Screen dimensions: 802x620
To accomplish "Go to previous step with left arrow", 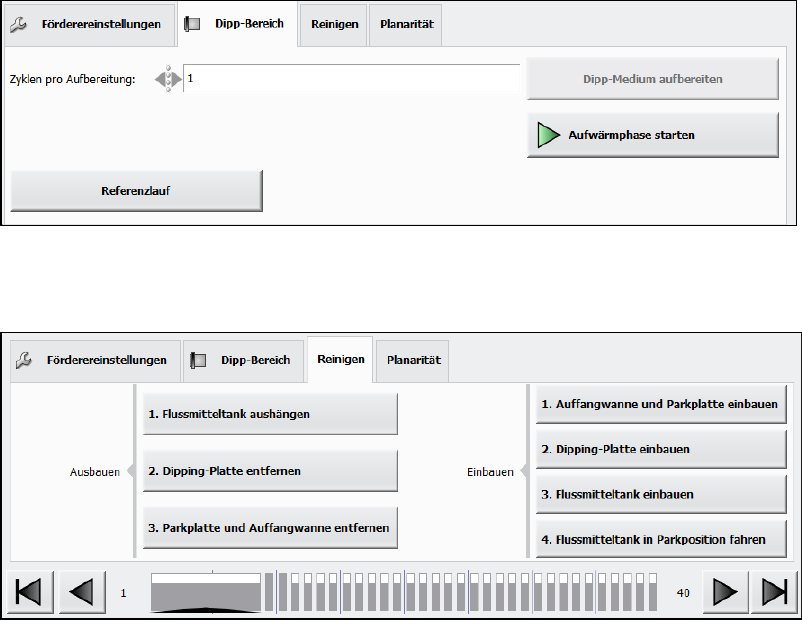I will click(81, 592).
